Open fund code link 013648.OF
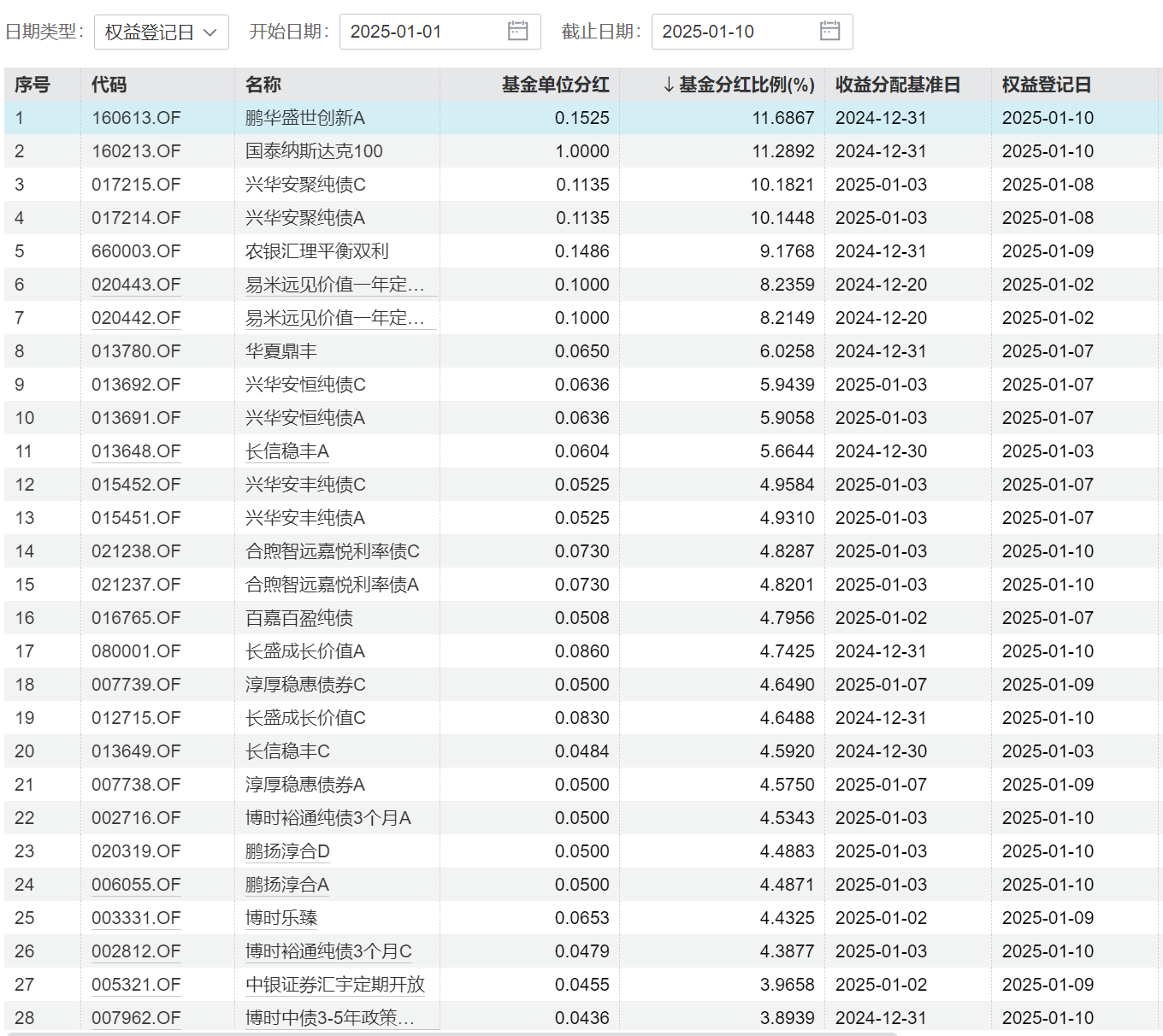 tap(136, 451)
